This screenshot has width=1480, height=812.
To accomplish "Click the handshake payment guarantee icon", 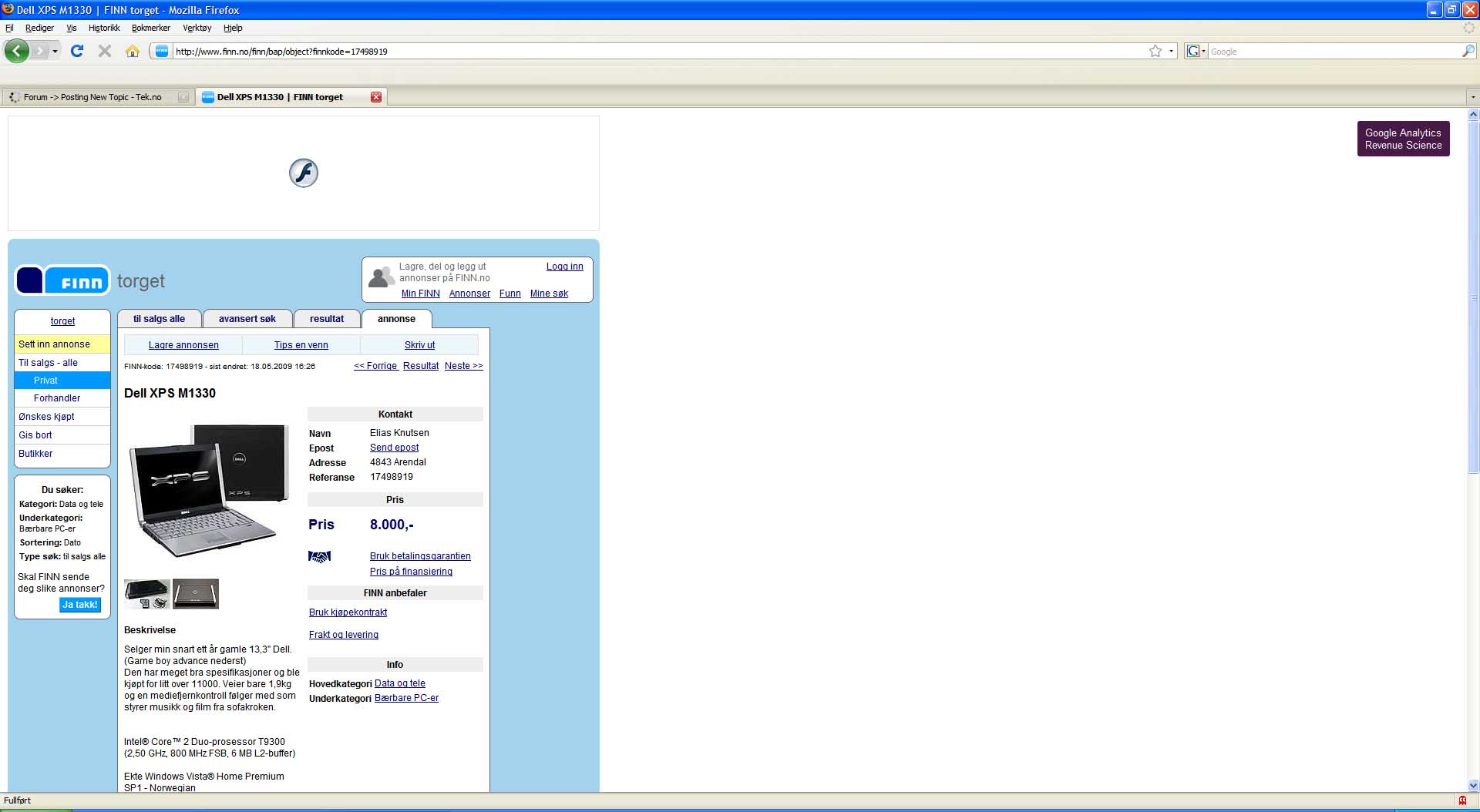I will (320, 556).
